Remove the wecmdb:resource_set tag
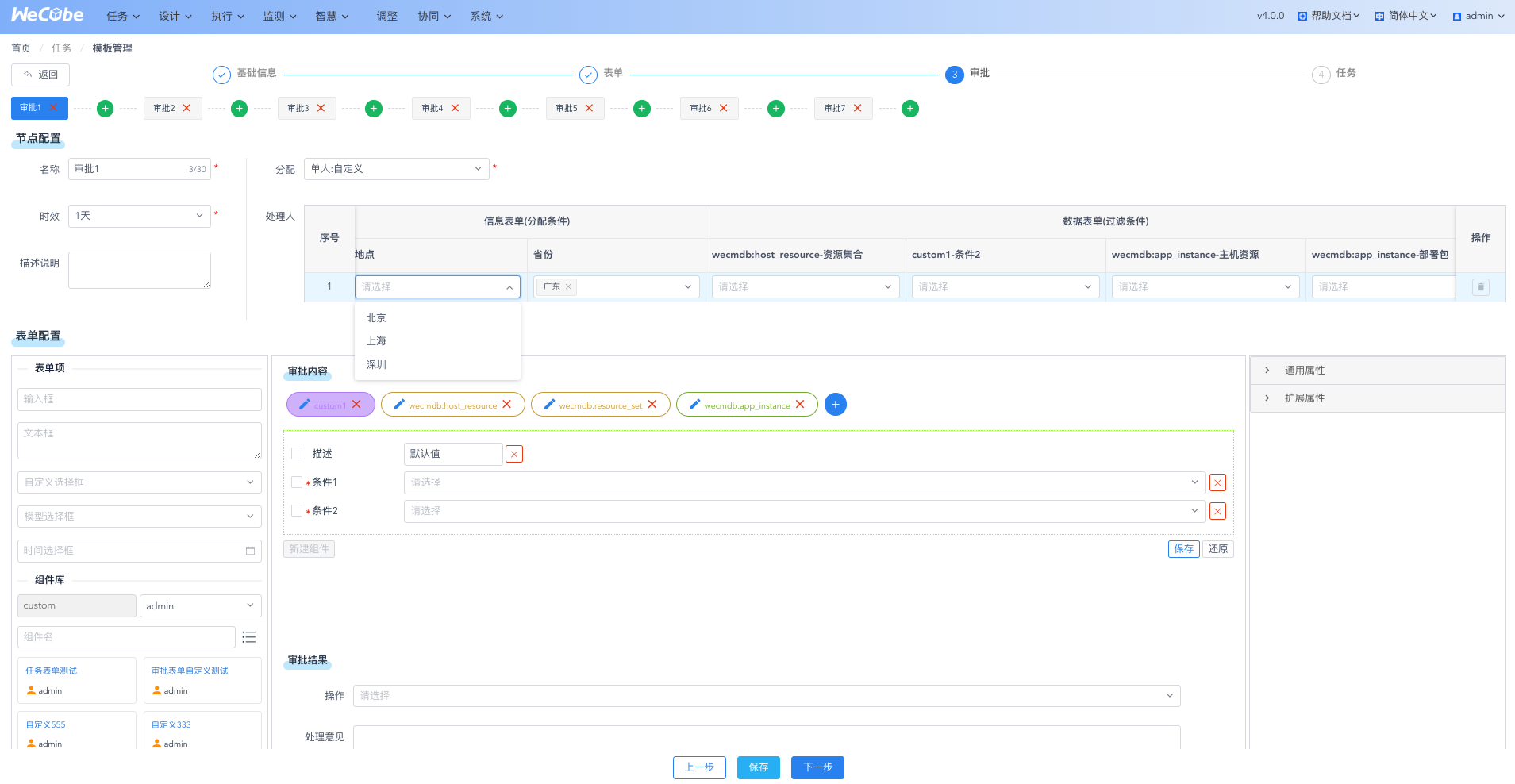The width and height of the screenshot is (1515, 784). click(652, 404)
